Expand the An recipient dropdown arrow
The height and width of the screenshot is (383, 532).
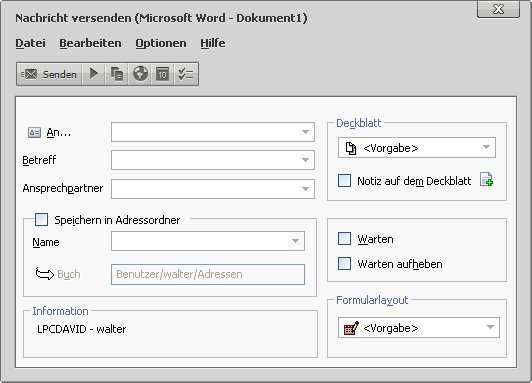pos(305,132)
